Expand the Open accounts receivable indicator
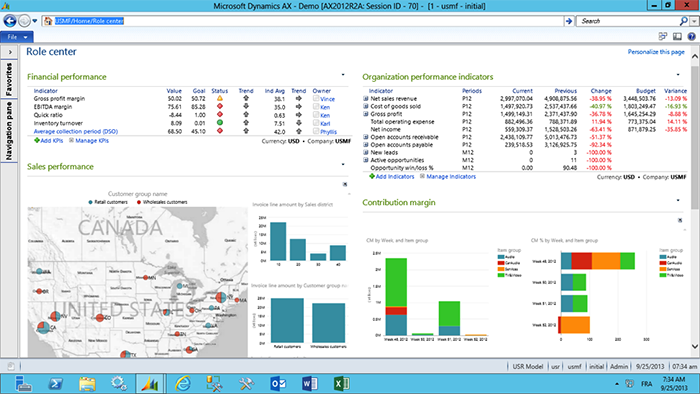The width and height of the screenshot is (700, 394). [366, 137]
